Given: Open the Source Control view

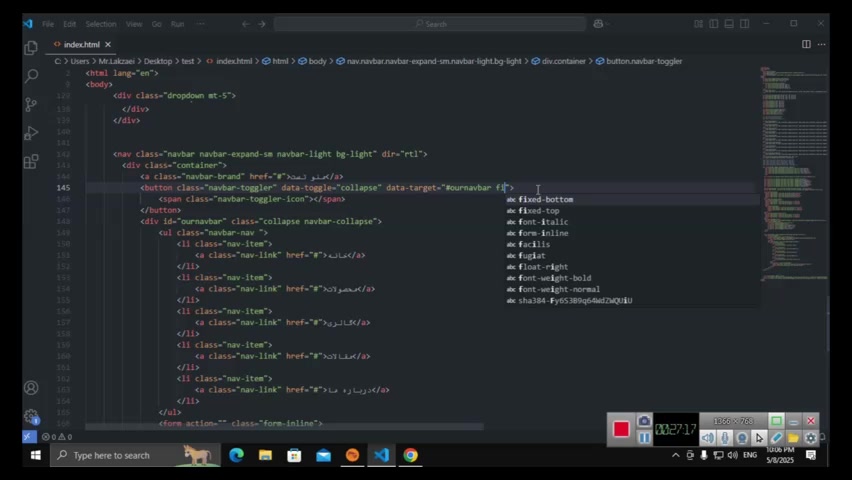Looking at the screenshot, I should click(31, 104).
